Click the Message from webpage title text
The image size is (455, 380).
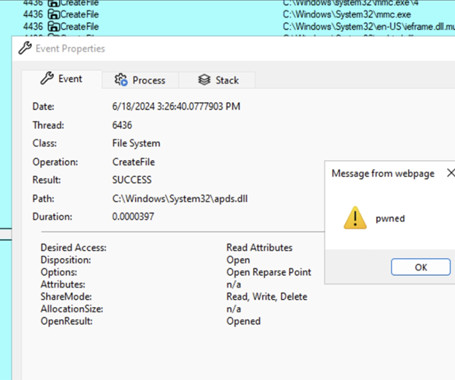(383, 173)
